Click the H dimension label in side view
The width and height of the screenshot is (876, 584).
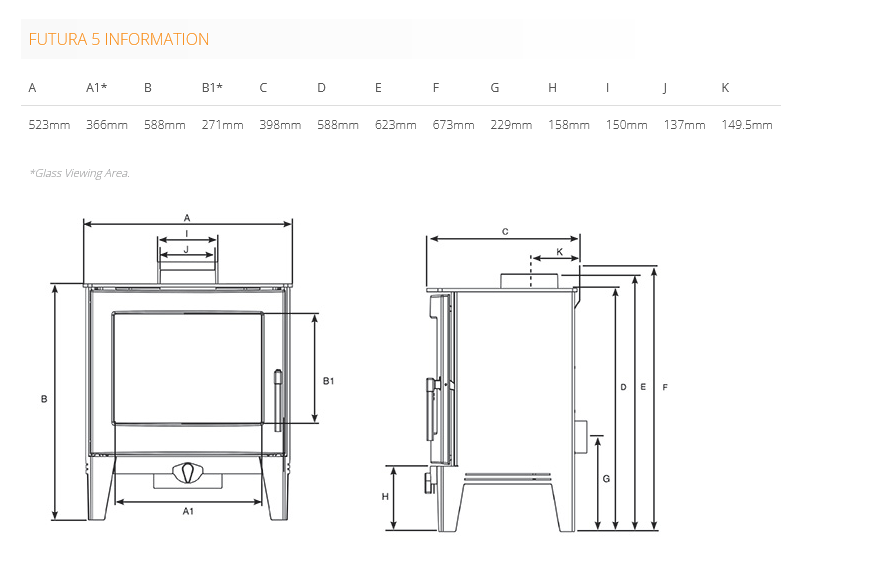[385, 497]
